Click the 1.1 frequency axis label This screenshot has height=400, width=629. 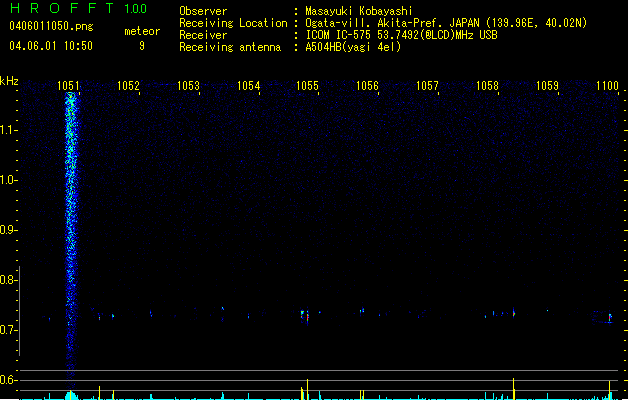(8, 130)
